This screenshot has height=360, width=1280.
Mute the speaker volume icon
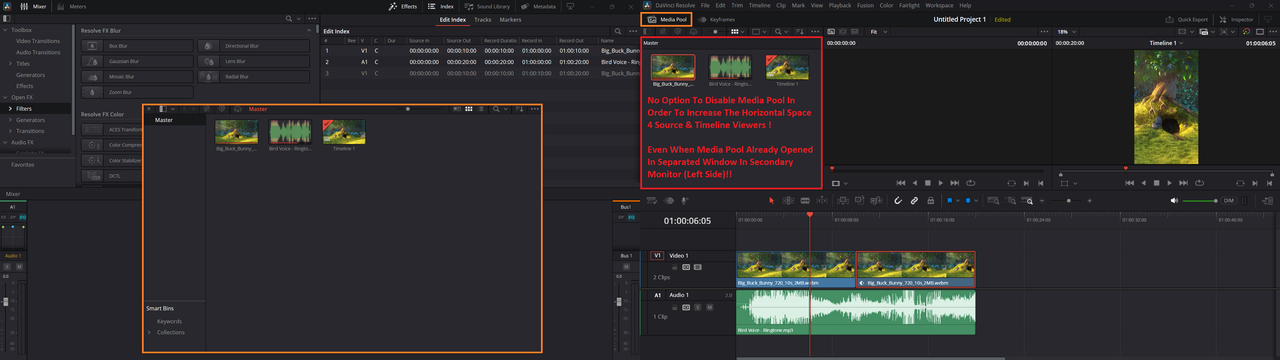coord(1175,200)
